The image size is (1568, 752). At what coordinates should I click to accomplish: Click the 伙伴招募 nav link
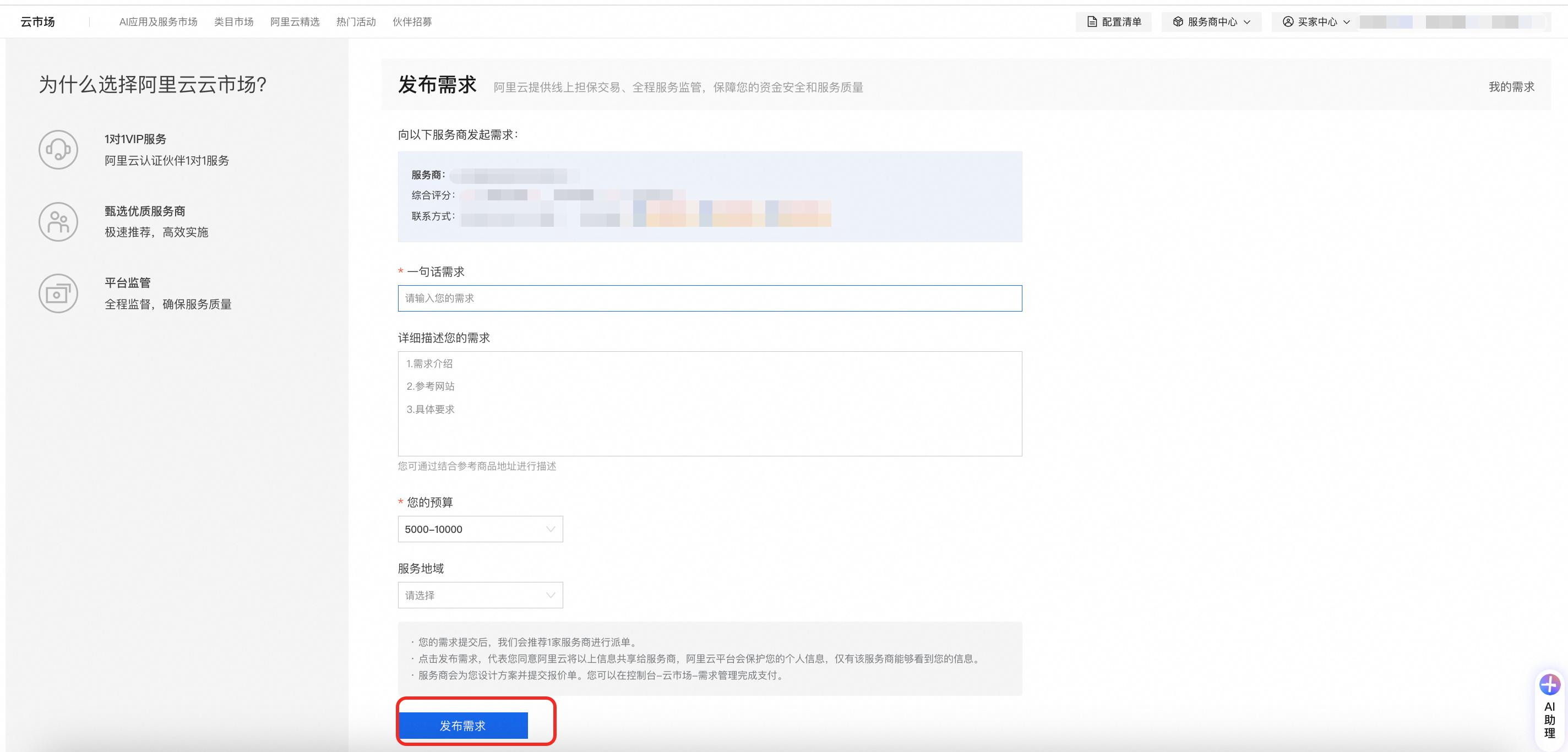point(412,22)
